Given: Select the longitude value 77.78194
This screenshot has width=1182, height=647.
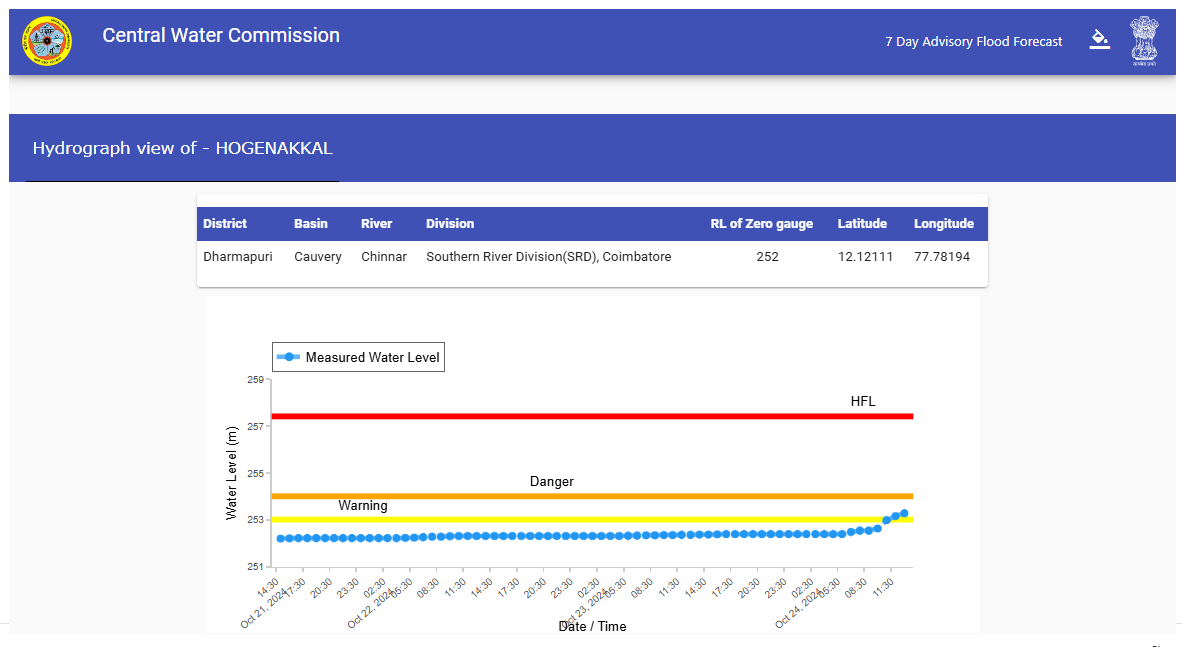Looking at the screenshot, I should coord(942,256).
